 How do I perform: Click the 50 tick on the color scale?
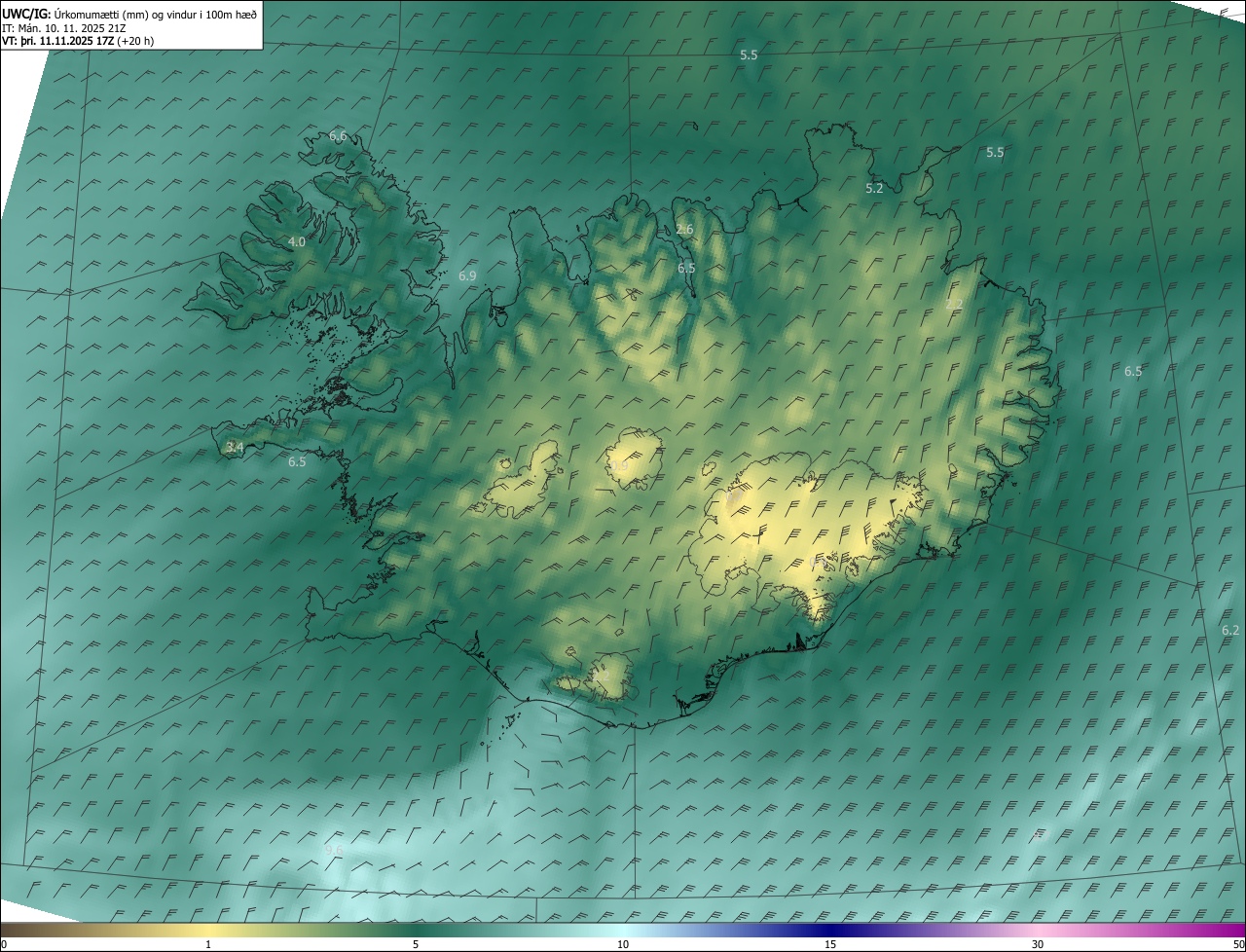(x=1238, y=945)
